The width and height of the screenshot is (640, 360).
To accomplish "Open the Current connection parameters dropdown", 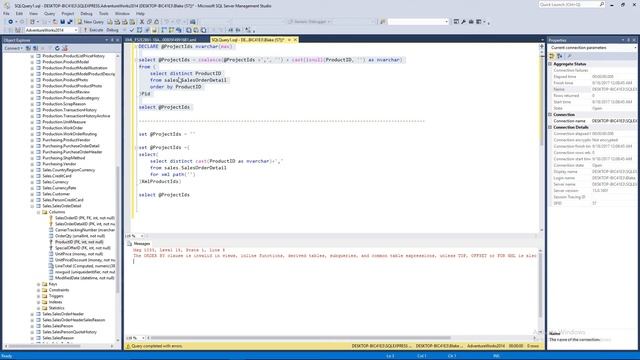I will coord(635,48).
